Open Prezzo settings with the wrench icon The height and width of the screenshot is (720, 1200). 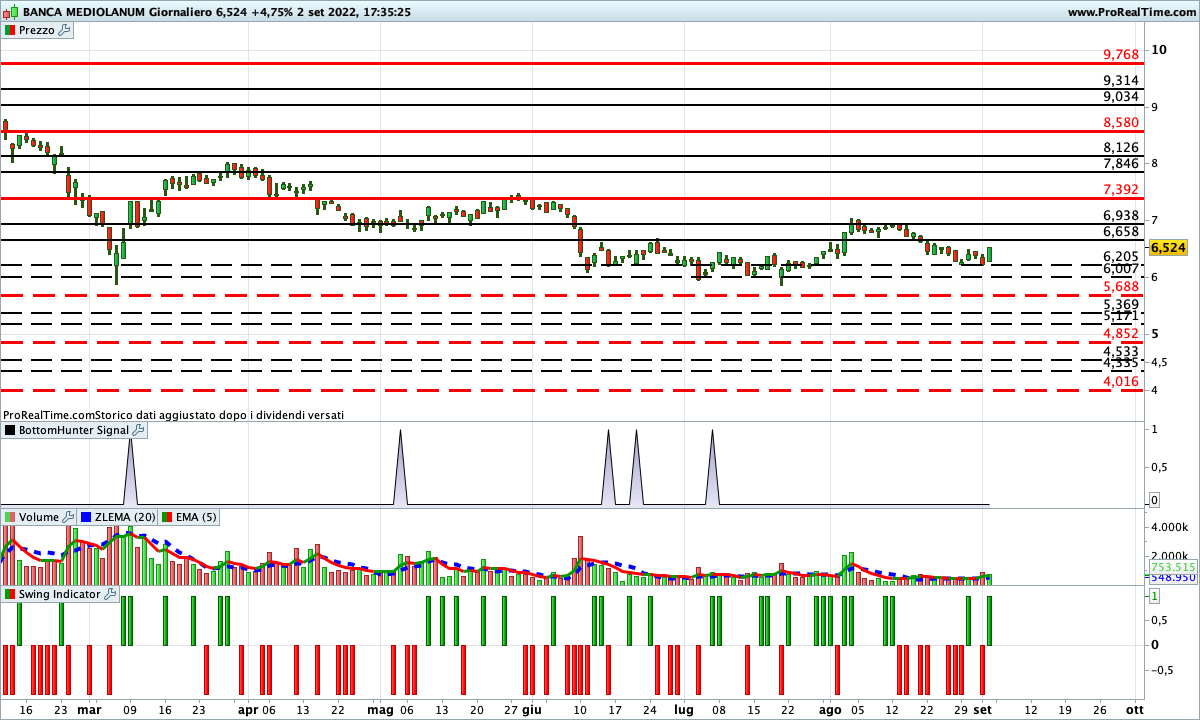pyautogui.click(x=65, y=30)
